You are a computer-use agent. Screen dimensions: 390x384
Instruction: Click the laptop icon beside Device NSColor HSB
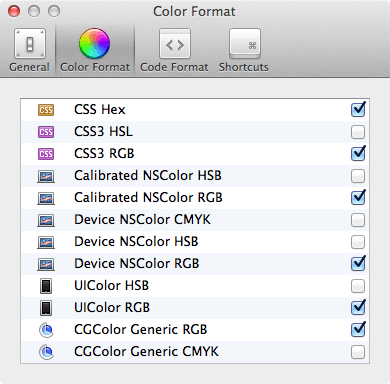pyautogui.click(x=46, y=242)
